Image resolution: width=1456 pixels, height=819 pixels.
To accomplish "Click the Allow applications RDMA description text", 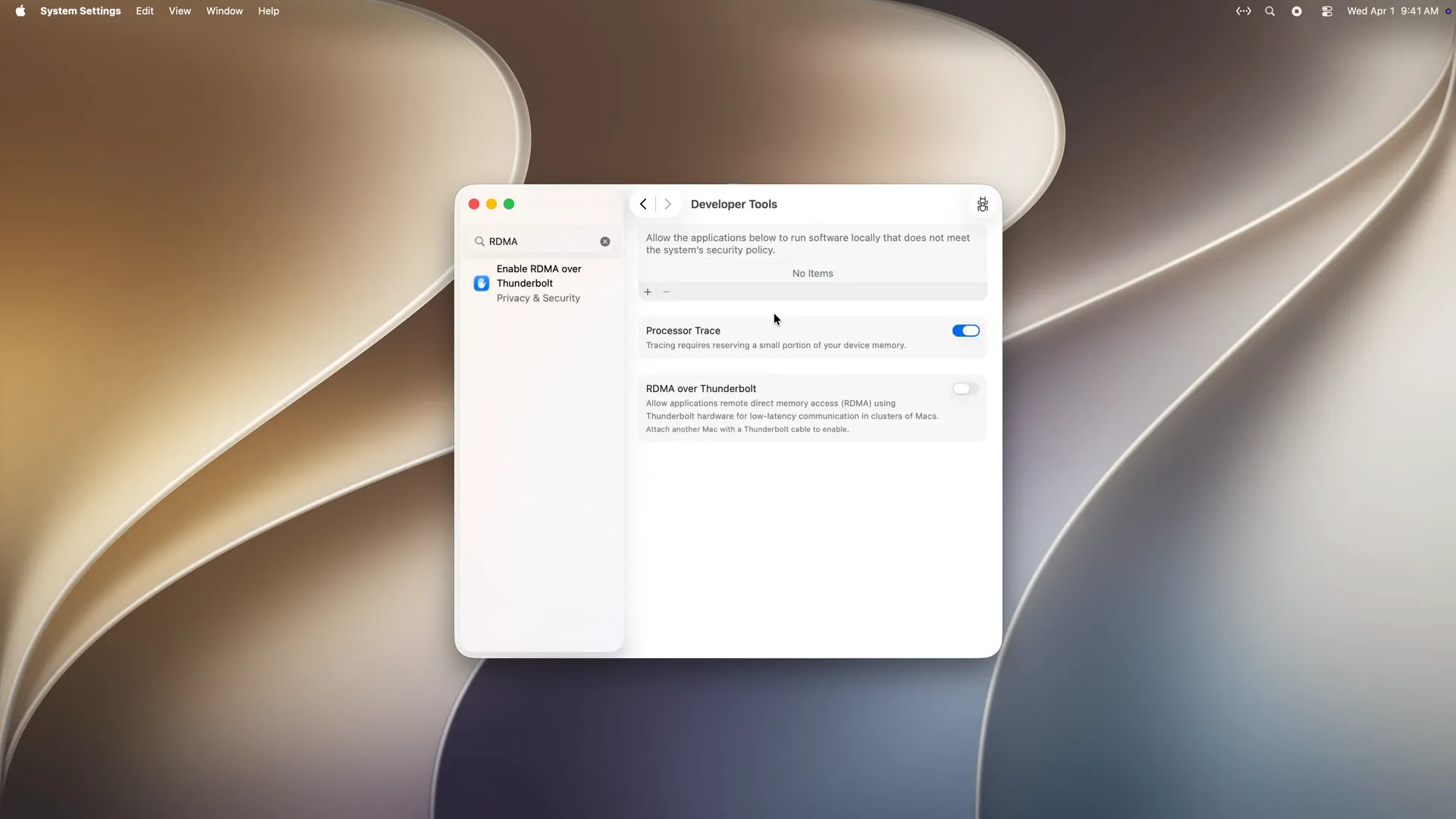I will pos(792,416).
